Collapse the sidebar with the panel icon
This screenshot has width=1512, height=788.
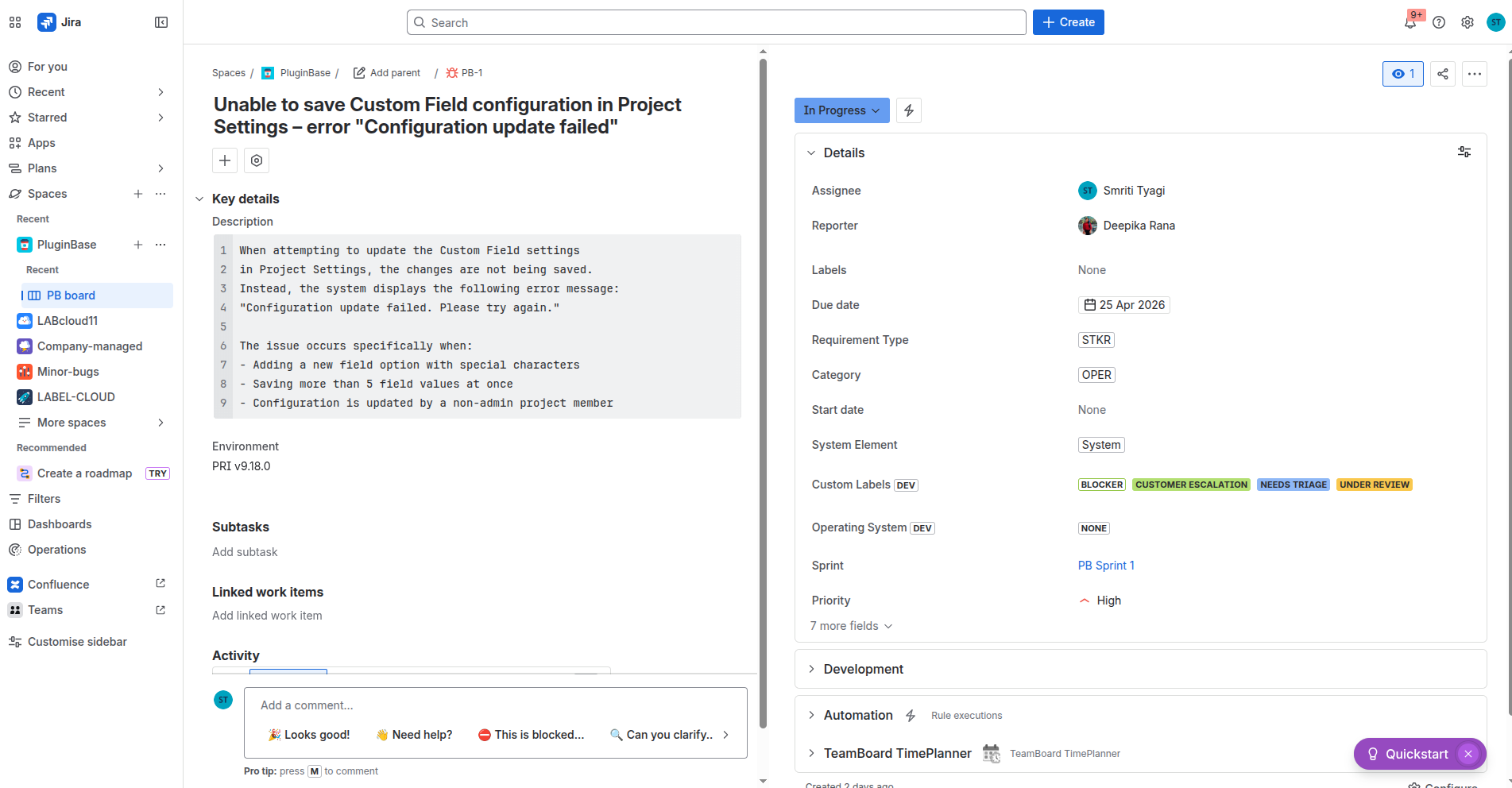(x=161, y=22)
